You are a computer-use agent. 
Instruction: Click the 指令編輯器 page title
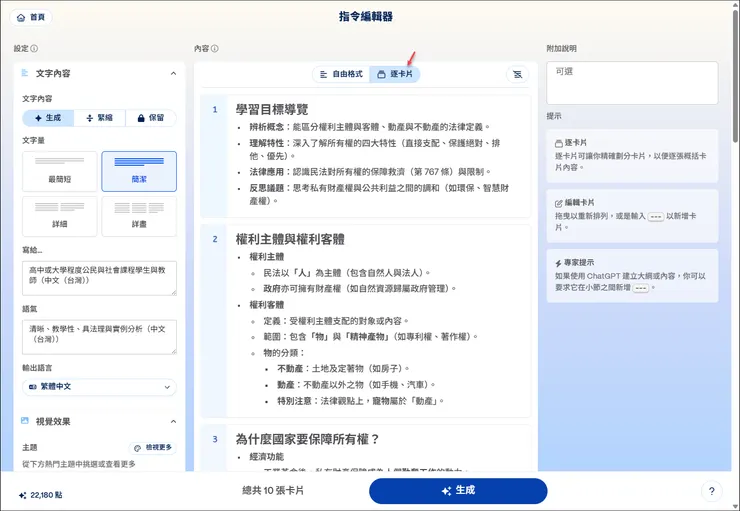pos(366,17)
